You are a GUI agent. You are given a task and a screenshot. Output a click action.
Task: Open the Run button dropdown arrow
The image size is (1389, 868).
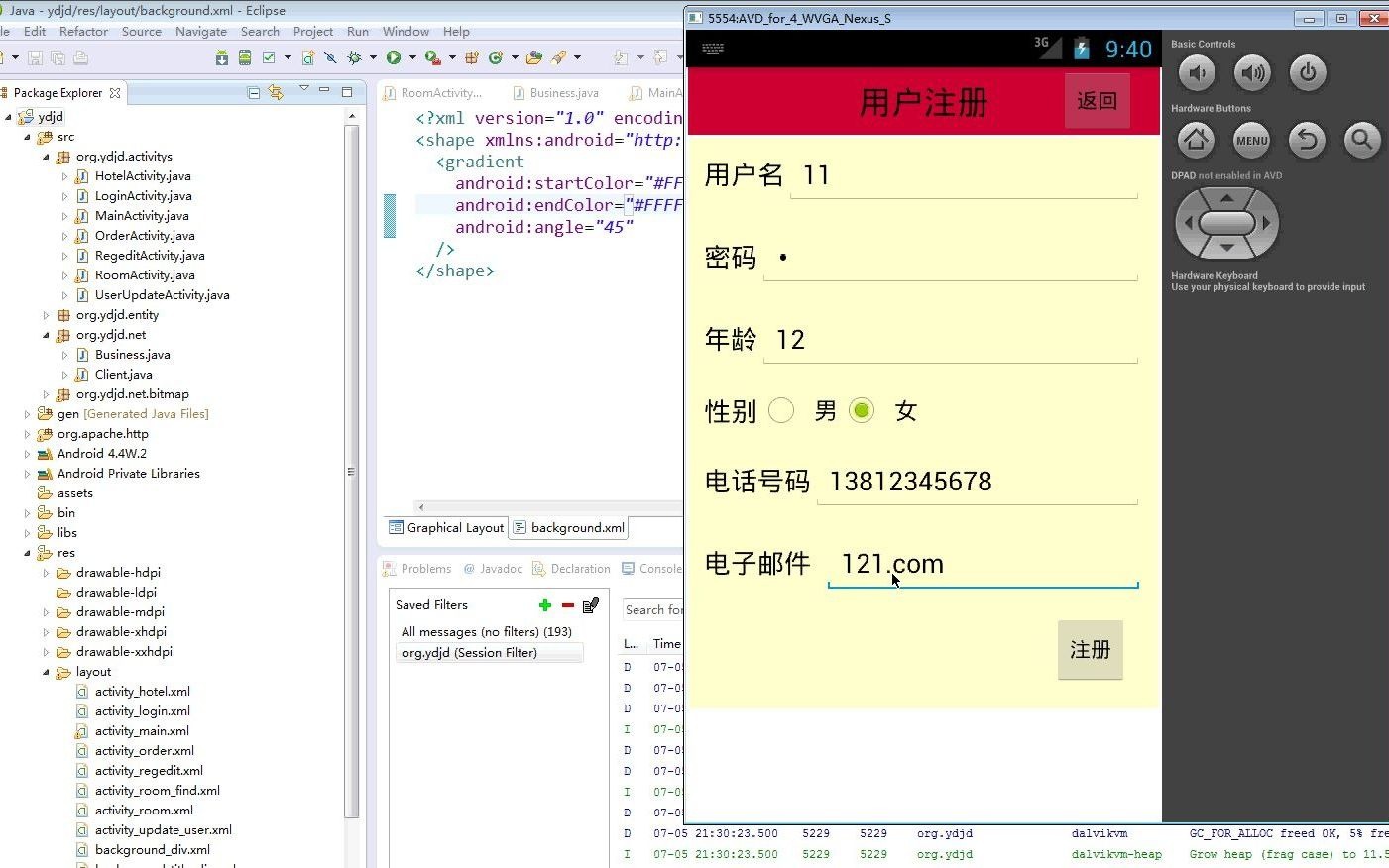coord(412,57)
